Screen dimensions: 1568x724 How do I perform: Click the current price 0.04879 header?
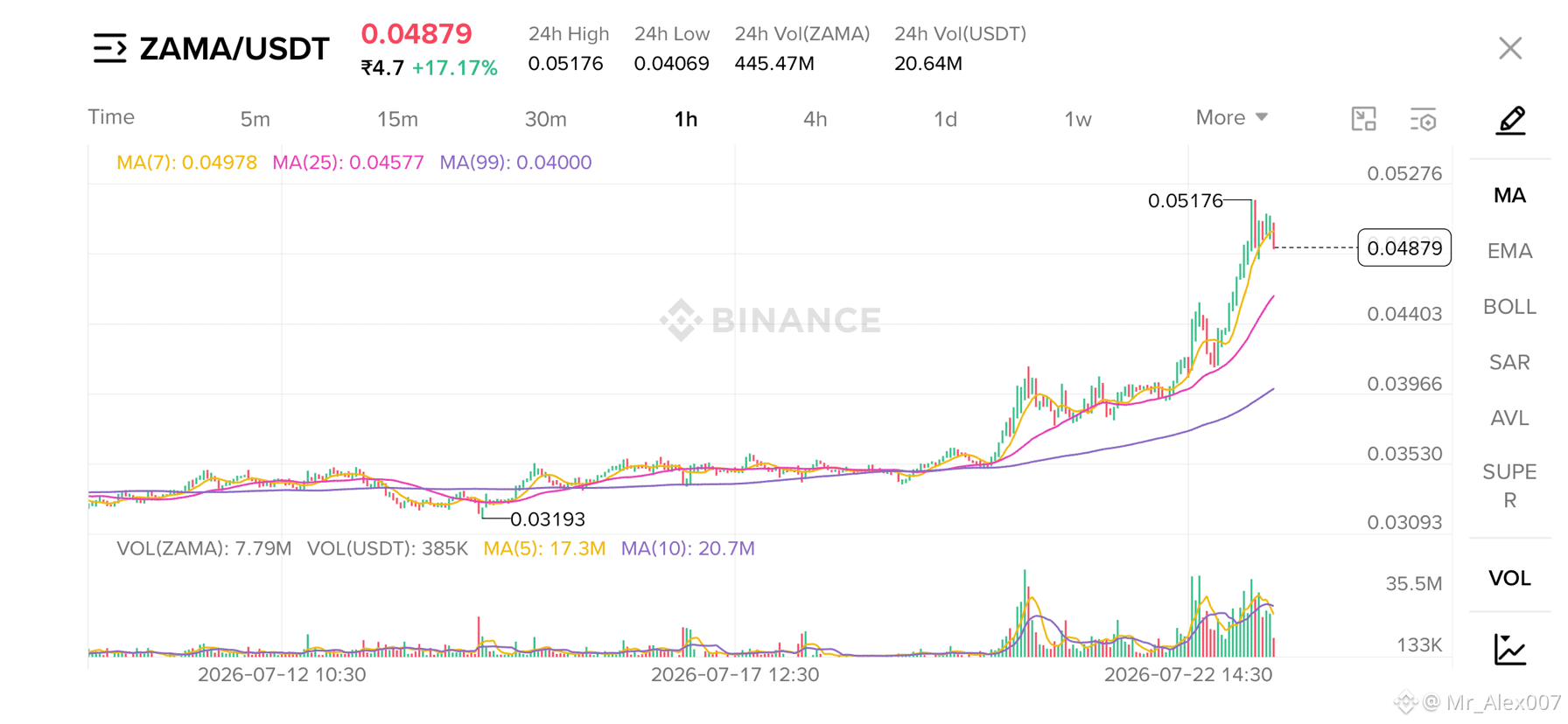click(x=416, y=34)
